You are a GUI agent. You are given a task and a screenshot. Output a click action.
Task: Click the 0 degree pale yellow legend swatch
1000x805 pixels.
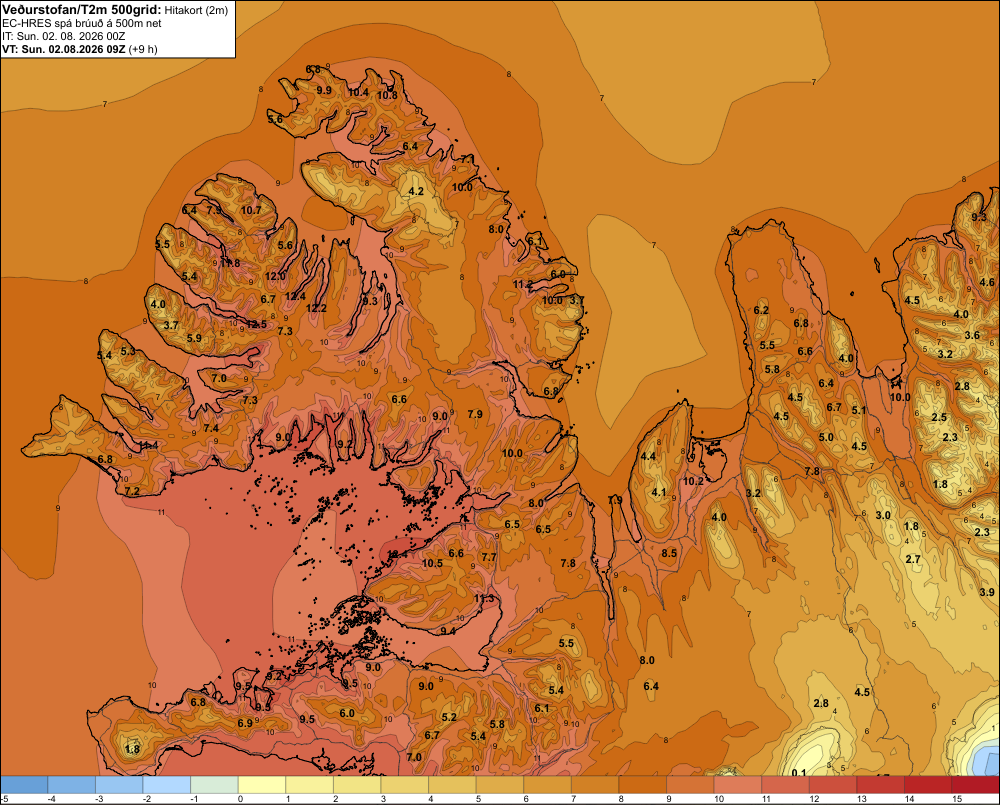[261, 785]
